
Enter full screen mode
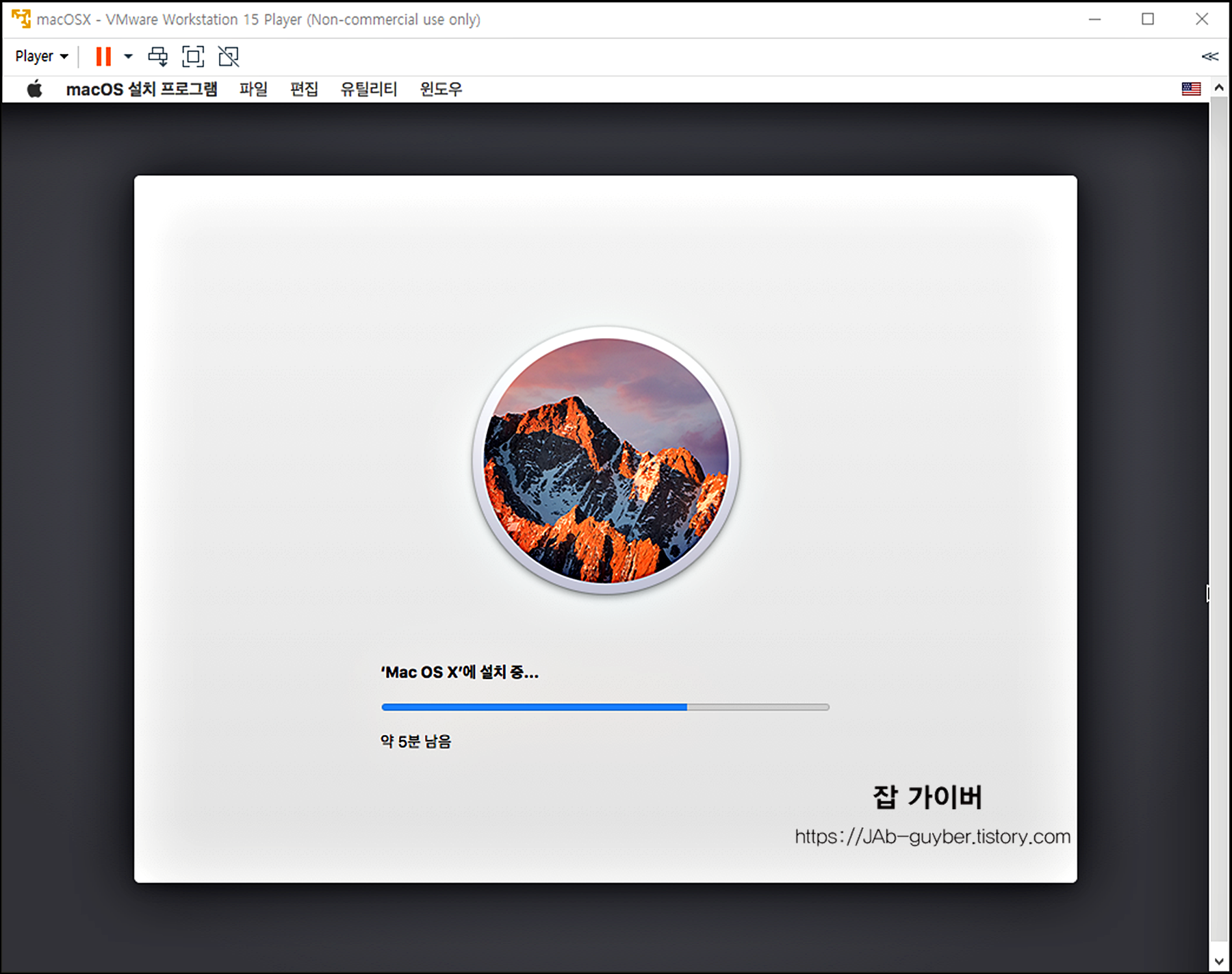tap(193, 56)
